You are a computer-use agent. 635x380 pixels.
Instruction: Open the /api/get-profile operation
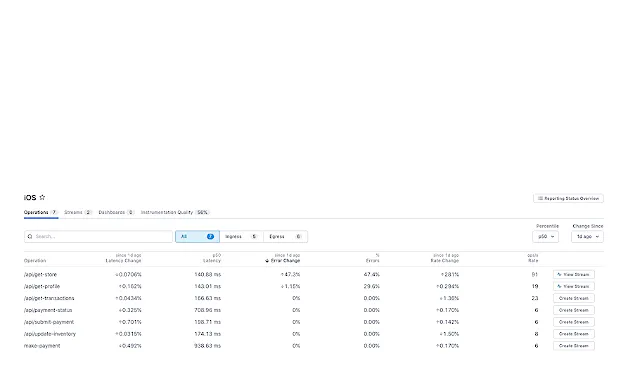click(42, 286)
